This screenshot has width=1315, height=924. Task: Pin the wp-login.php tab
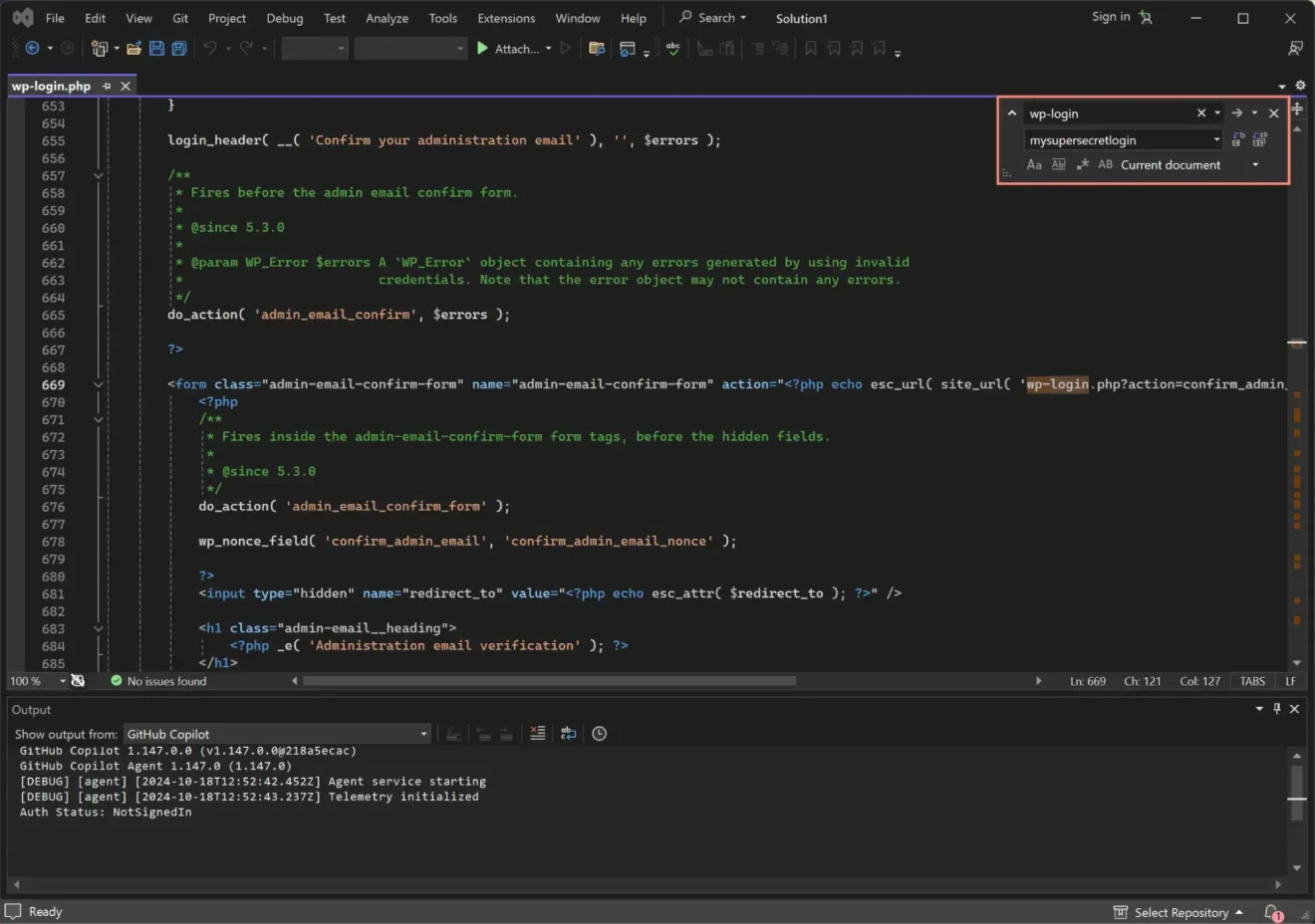point(107,86)
